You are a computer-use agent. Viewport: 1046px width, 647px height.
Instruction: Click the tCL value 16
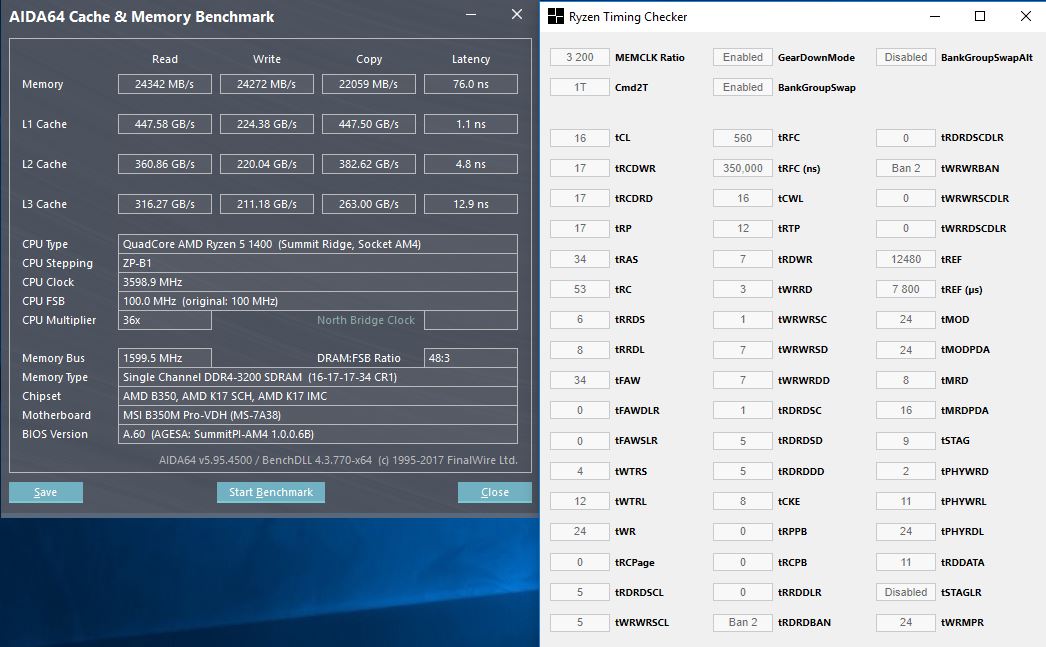580,138
